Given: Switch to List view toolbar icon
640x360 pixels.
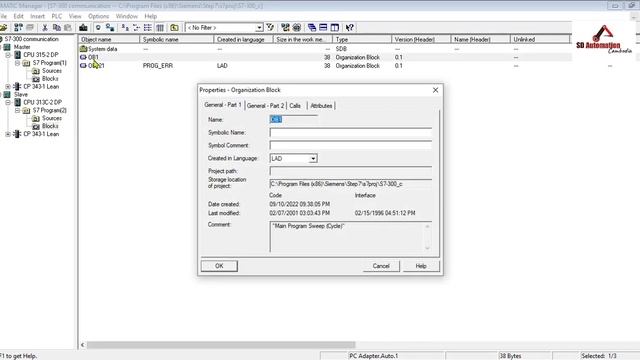Looking at the screenshot, I should [148, 27].
